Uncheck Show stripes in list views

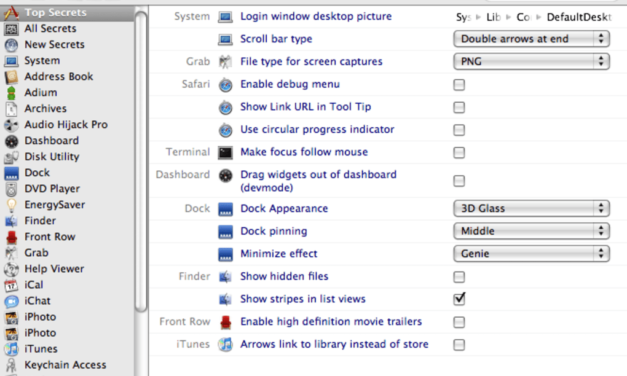(x=459, y=298)
